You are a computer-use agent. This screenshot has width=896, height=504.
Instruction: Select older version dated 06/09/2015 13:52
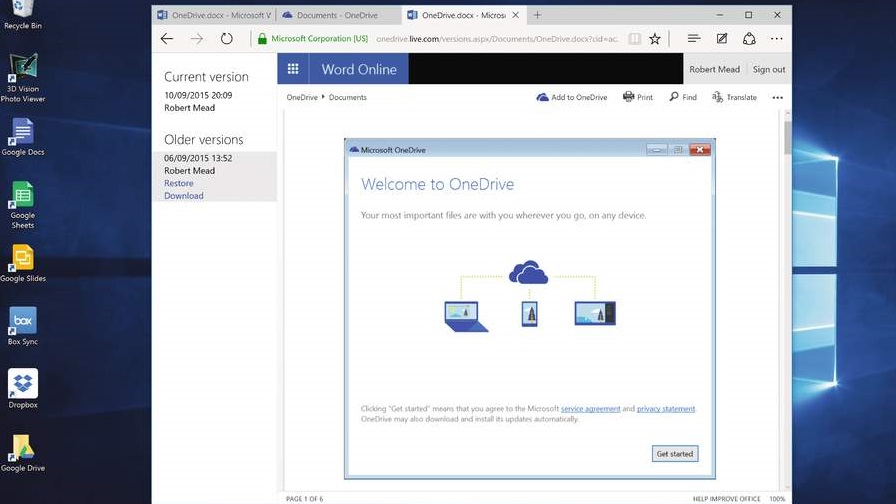click(198, 158)
